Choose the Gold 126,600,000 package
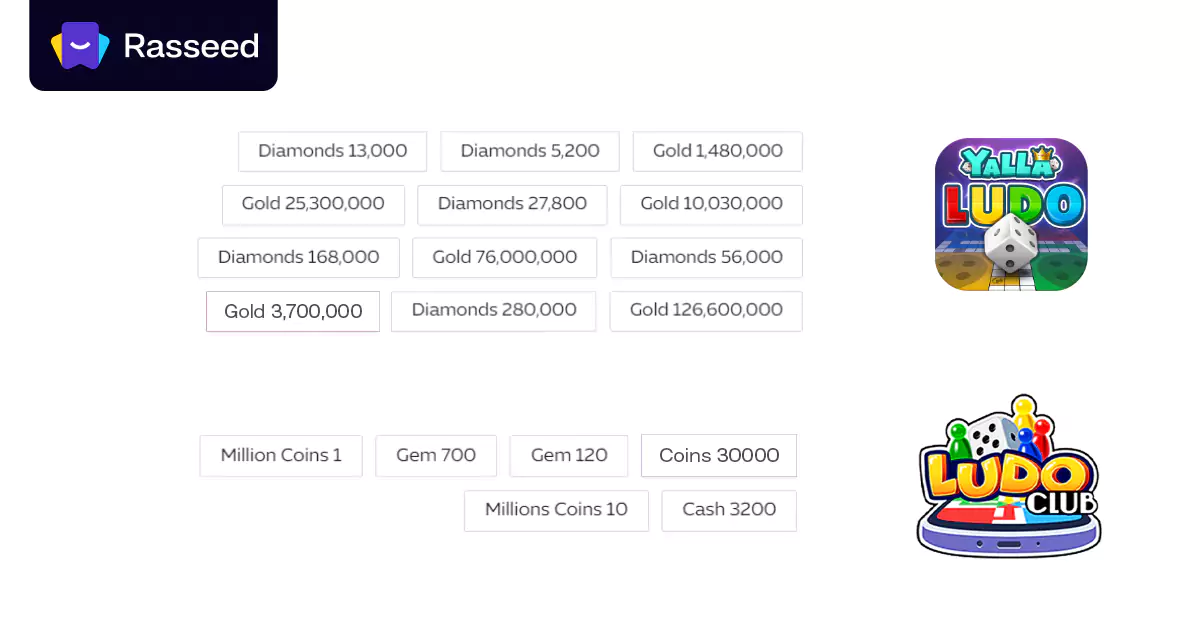 [x=706, y=310]
